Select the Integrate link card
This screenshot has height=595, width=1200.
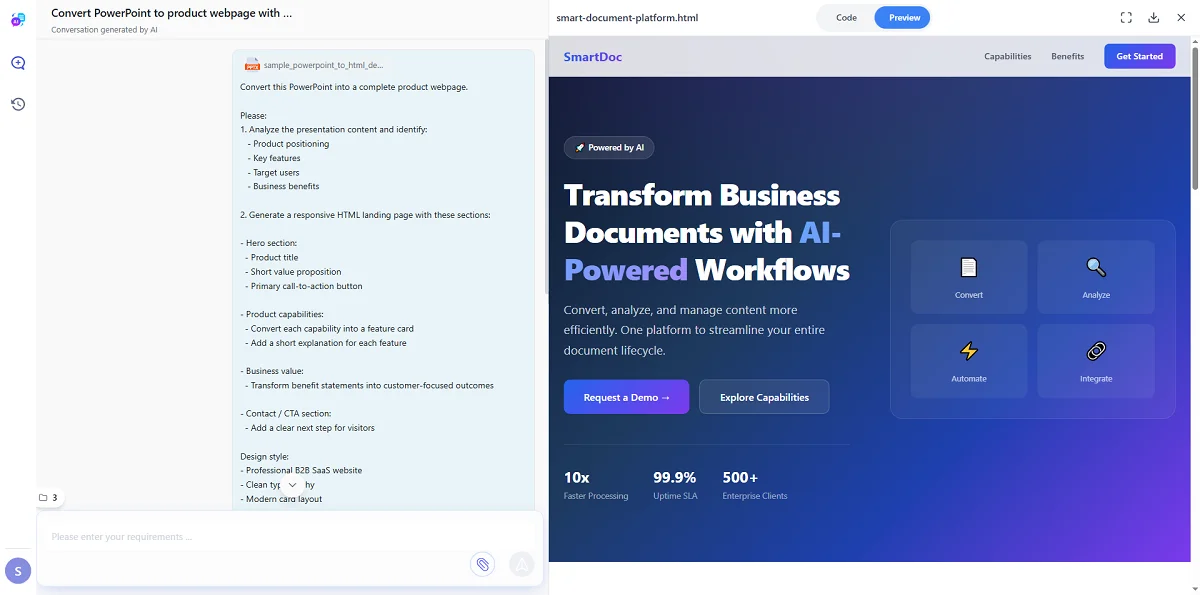tap(1096, 361)
